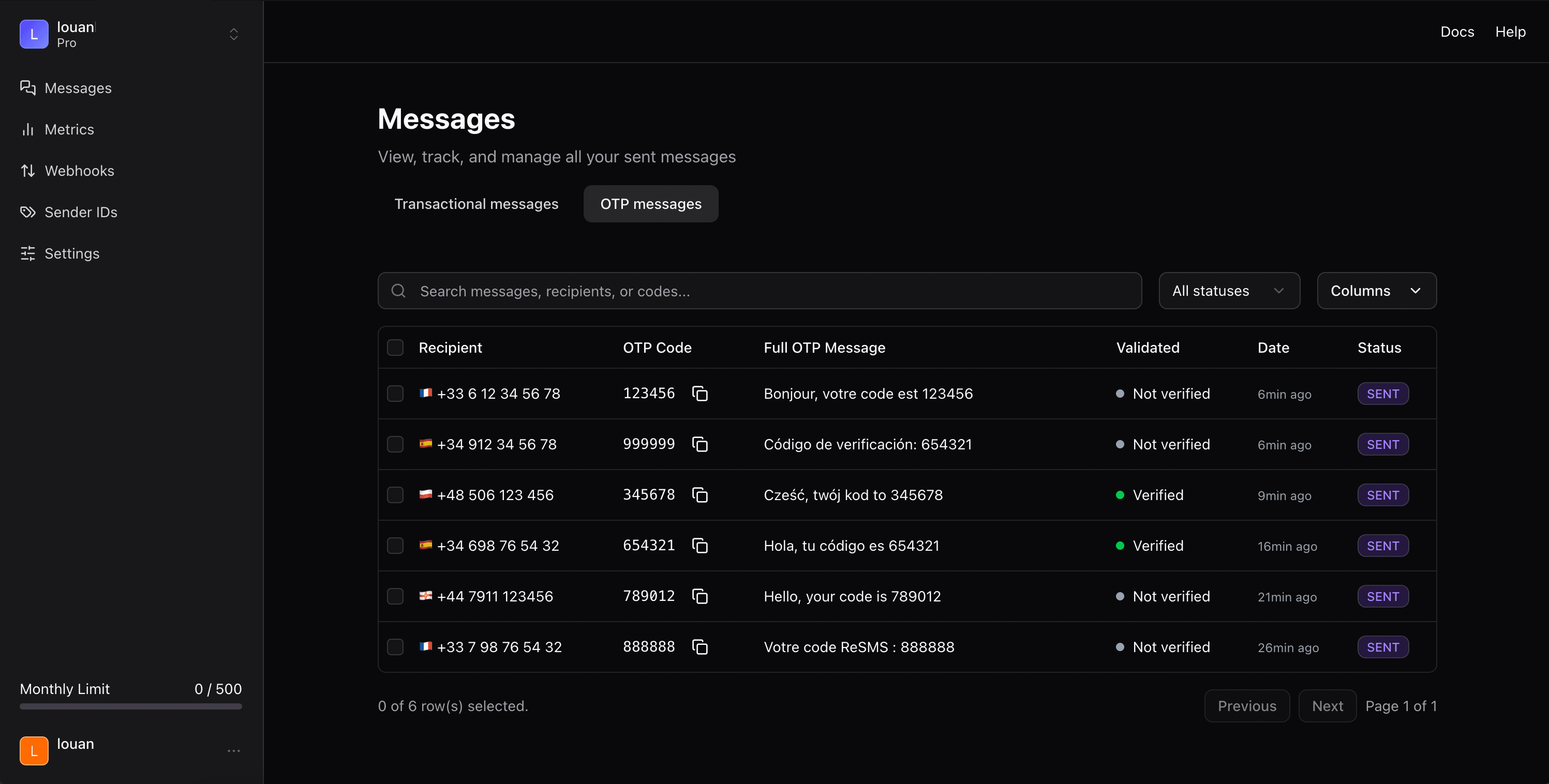Image resolution: width=1549 pixels, height=784 pixels.
Task: Copy OTP code 123456
Action: [x=699, y=394]
